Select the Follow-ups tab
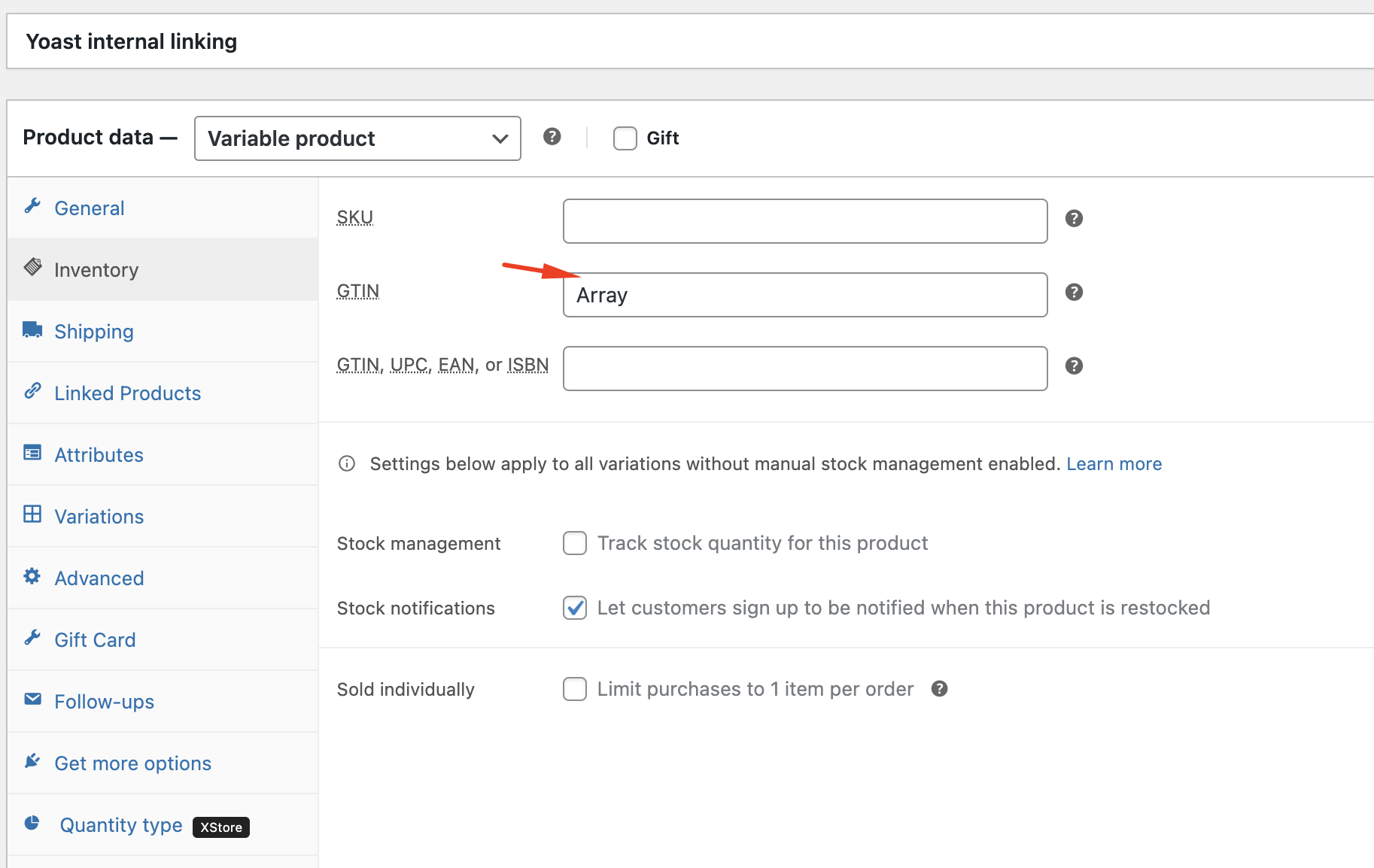The height and width of the screenshot is (868, 1374). pos(163,702)
